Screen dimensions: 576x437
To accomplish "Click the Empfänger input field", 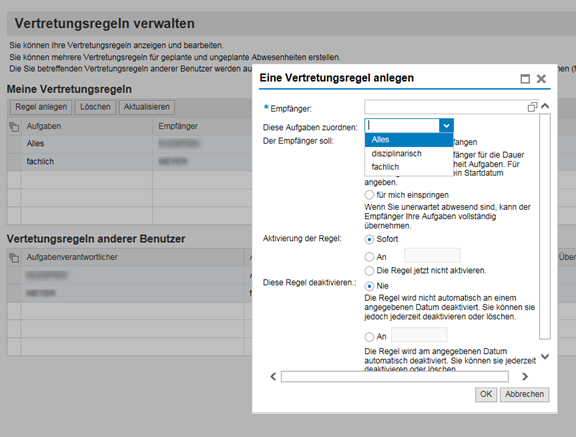I will 446,107.
